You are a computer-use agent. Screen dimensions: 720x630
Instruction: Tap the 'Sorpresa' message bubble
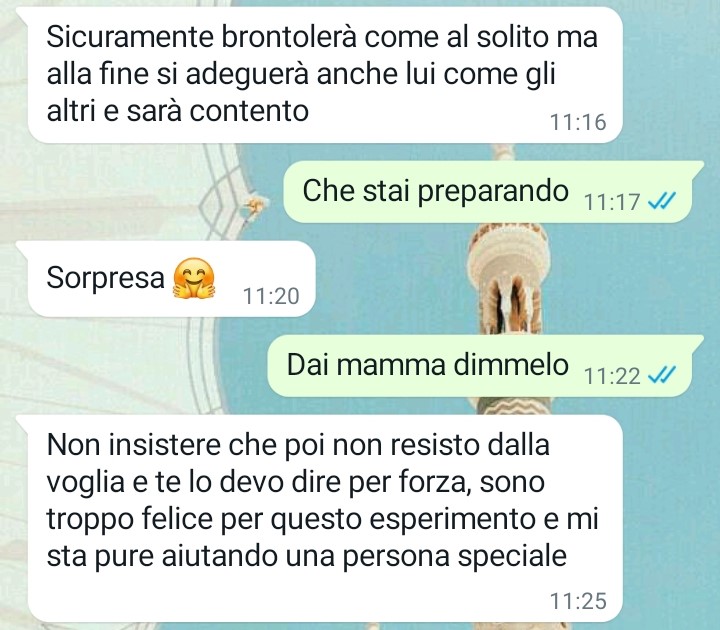tap(171, 279)
